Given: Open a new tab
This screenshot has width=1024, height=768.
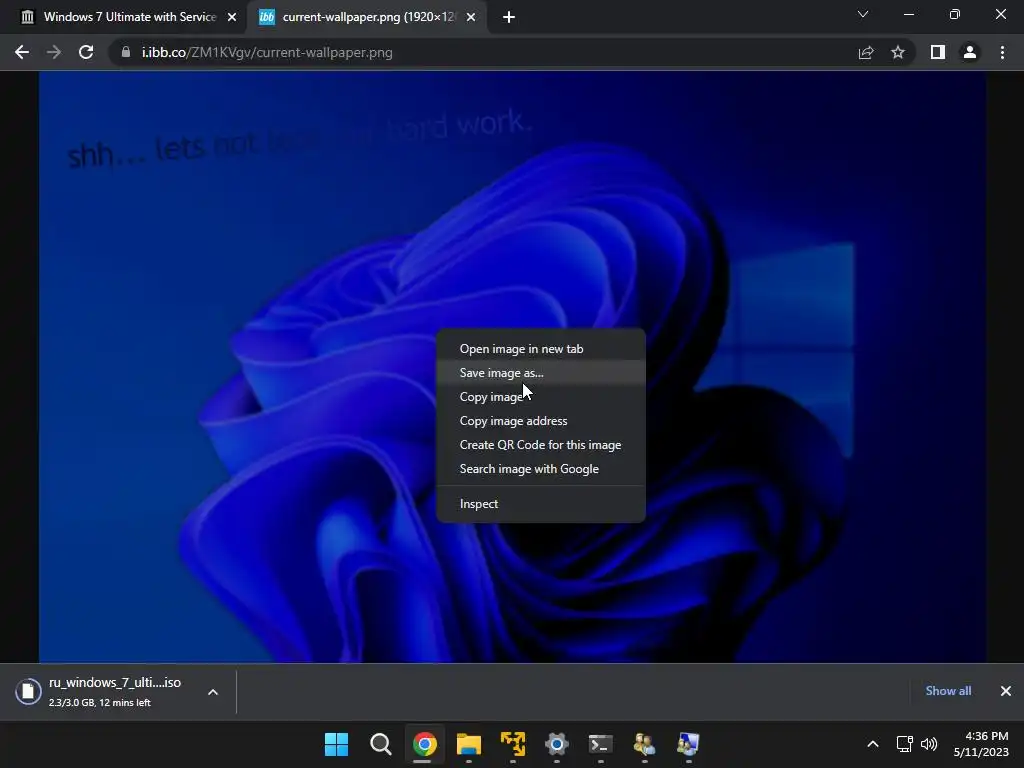Looking at the screenshot, I should [509, 17].
